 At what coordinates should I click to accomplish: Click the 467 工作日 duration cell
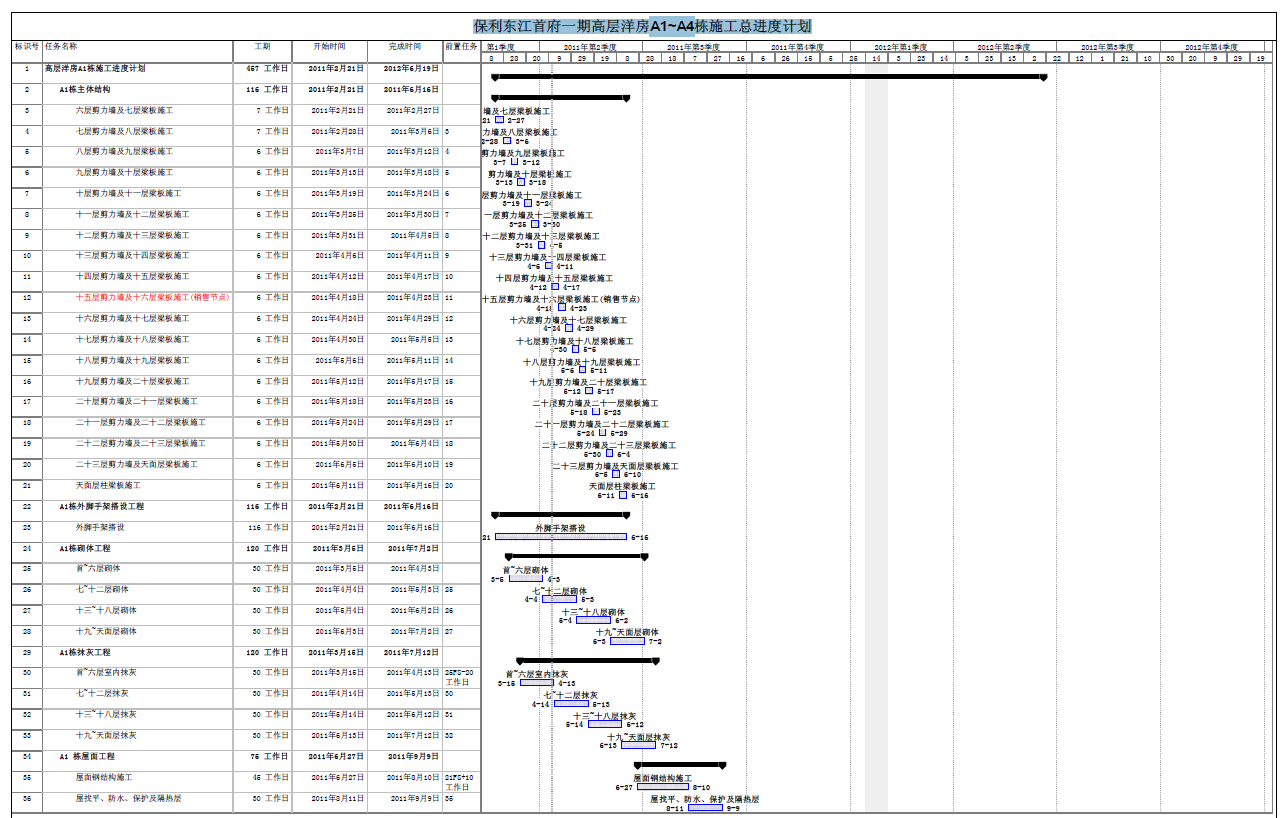point(261,68)
